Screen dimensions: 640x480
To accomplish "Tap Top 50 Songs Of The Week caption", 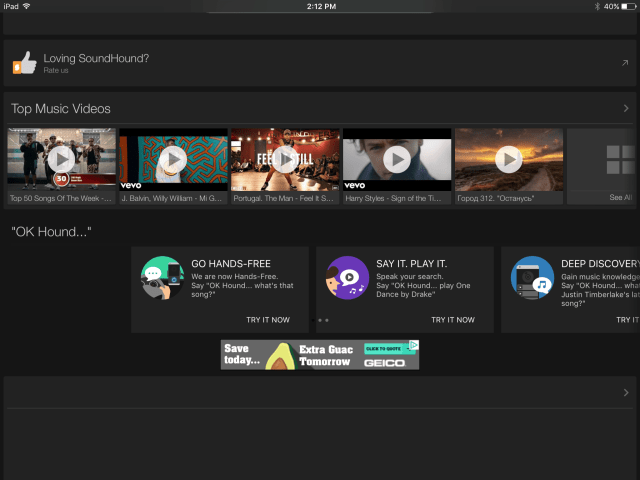I will click(60, 198).
